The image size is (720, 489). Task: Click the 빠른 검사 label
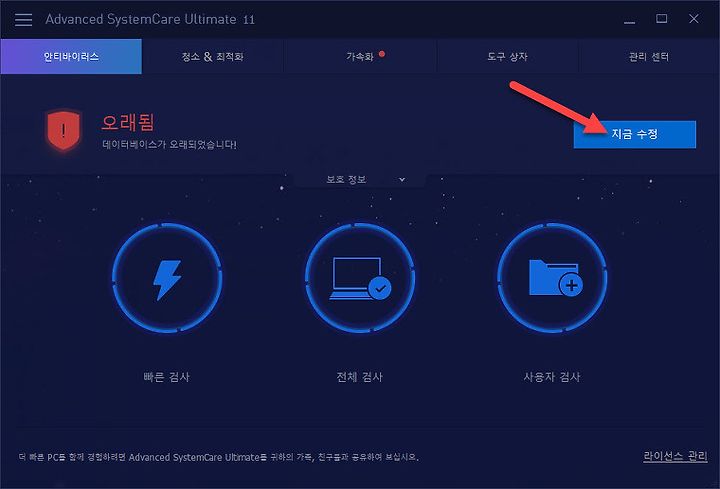click(167, 377)
